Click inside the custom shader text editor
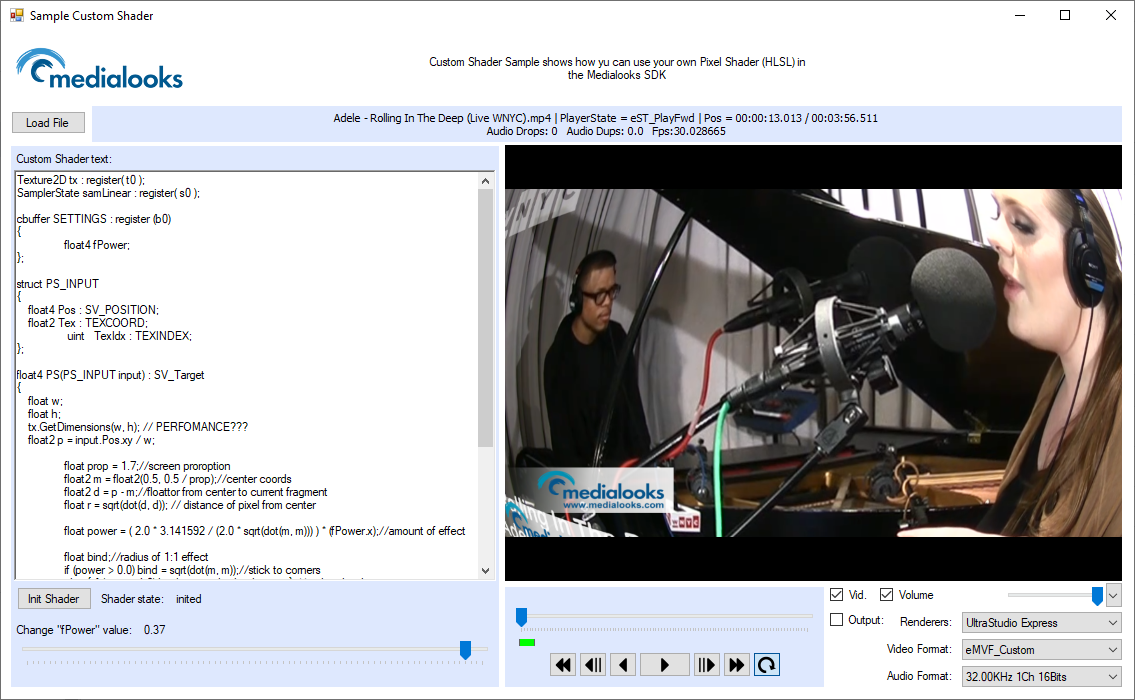1135x700 pixels. coord(246,375)
